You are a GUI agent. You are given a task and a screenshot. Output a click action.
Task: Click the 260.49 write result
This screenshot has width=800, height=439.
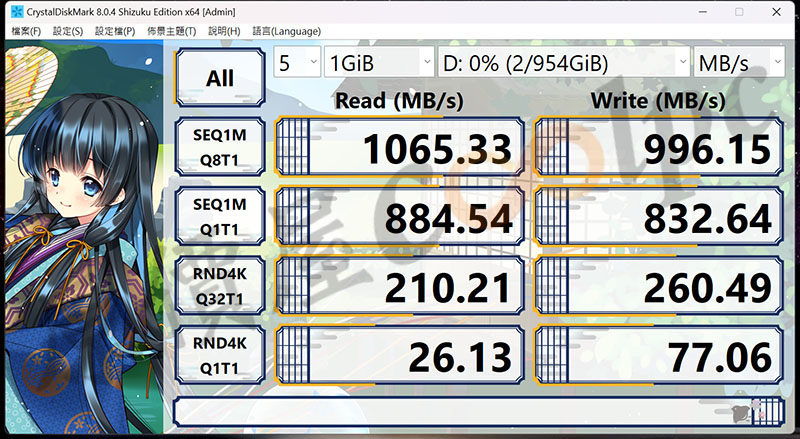(x=659, y=286)
